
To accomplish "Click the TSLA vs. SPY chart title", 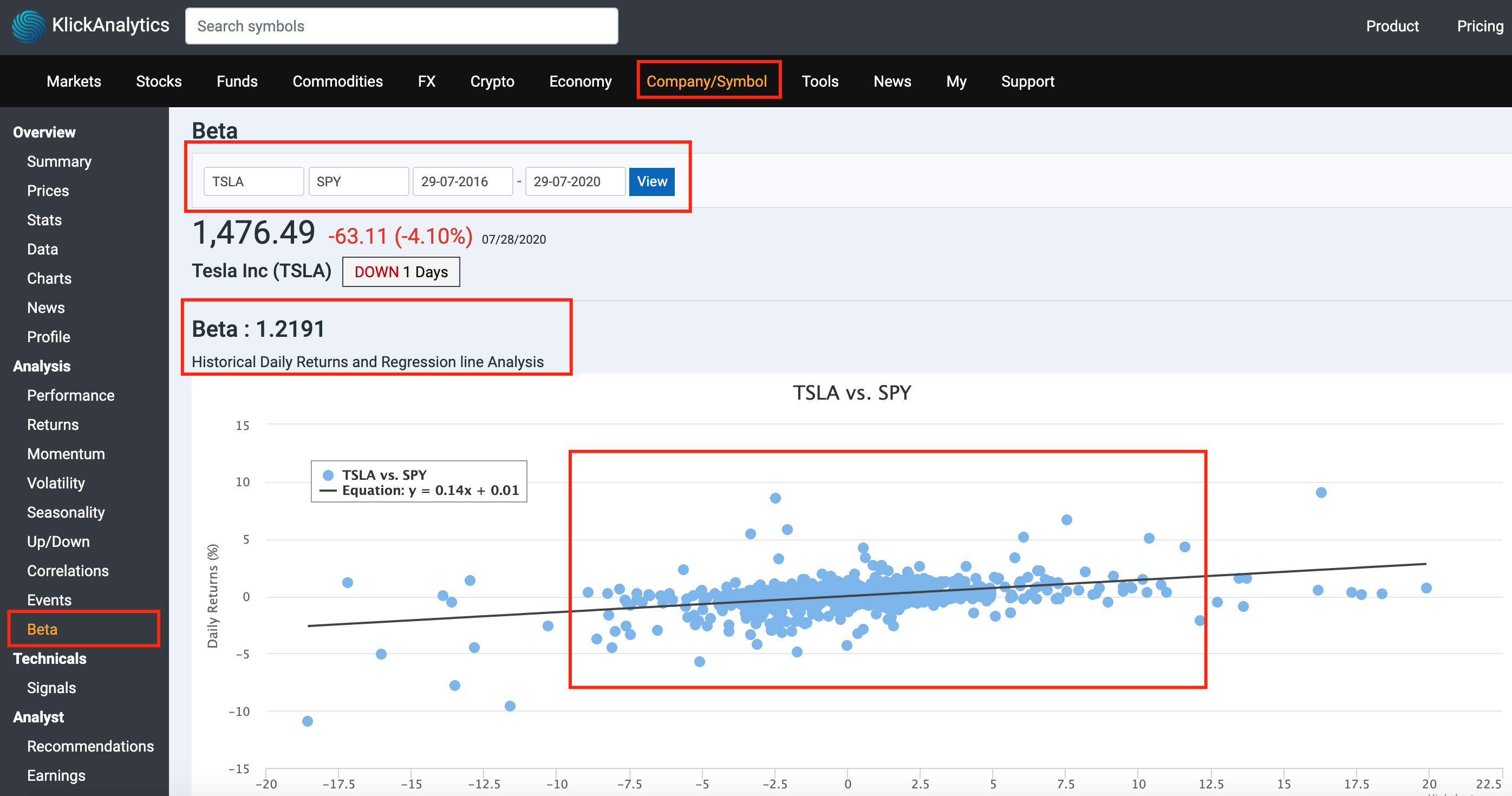I will tap(852, 392).
